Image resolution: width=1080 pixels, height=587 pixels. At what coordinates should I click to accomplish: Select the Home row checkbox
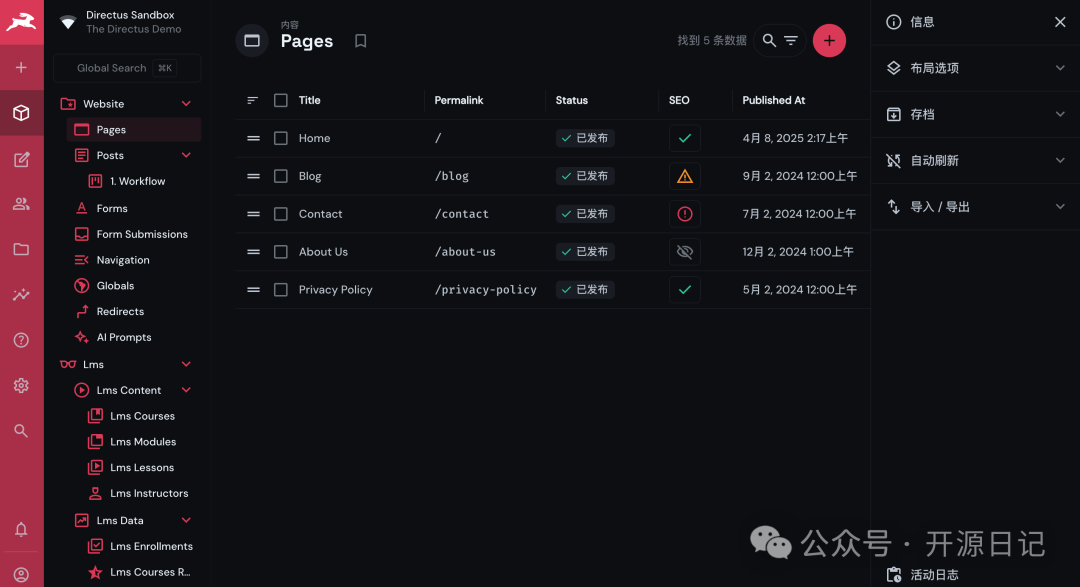281,138
